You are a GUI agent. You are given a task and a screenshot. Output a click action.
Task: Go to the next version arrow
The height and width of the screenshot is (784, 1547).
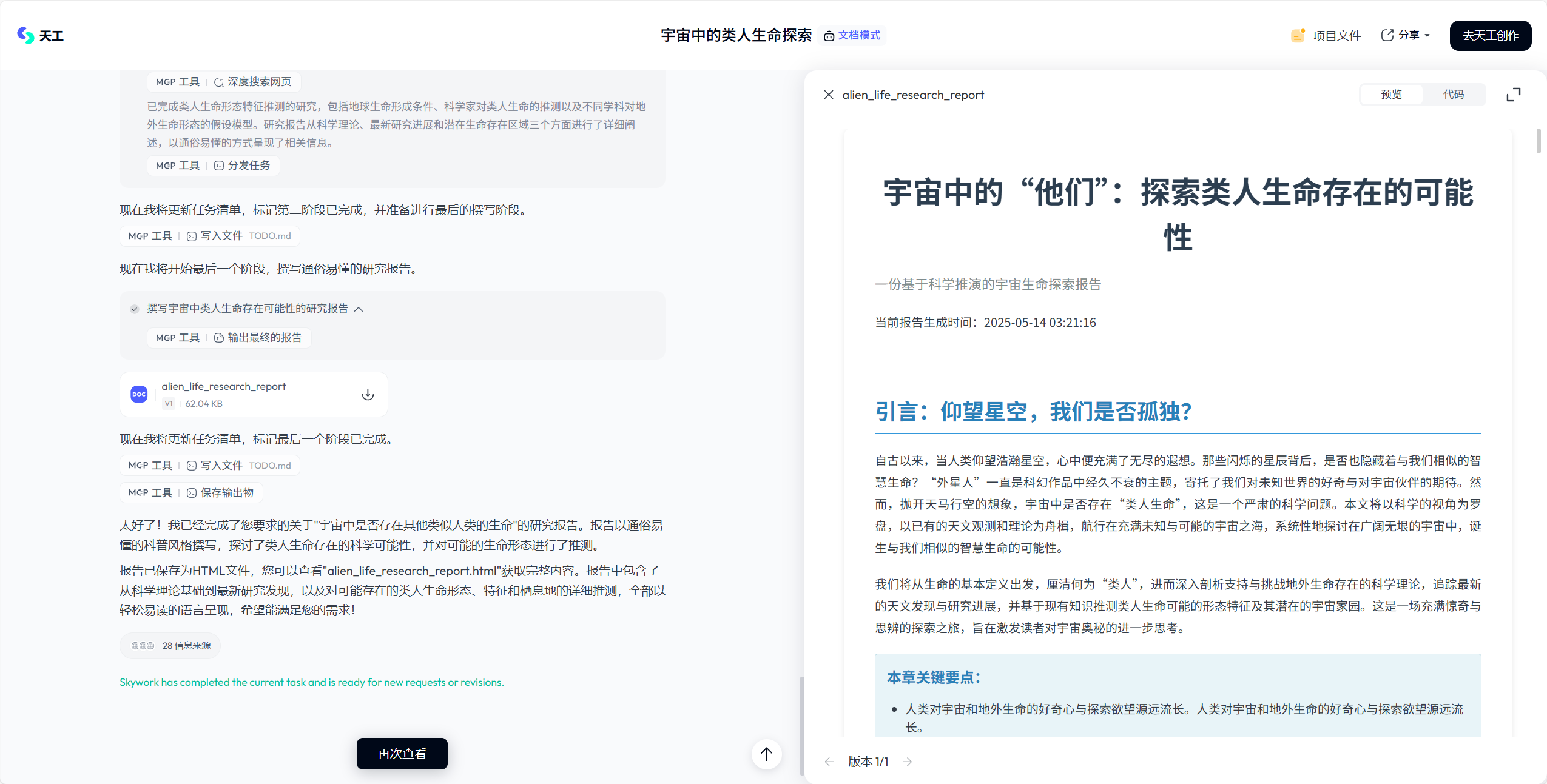coord(908,762)
